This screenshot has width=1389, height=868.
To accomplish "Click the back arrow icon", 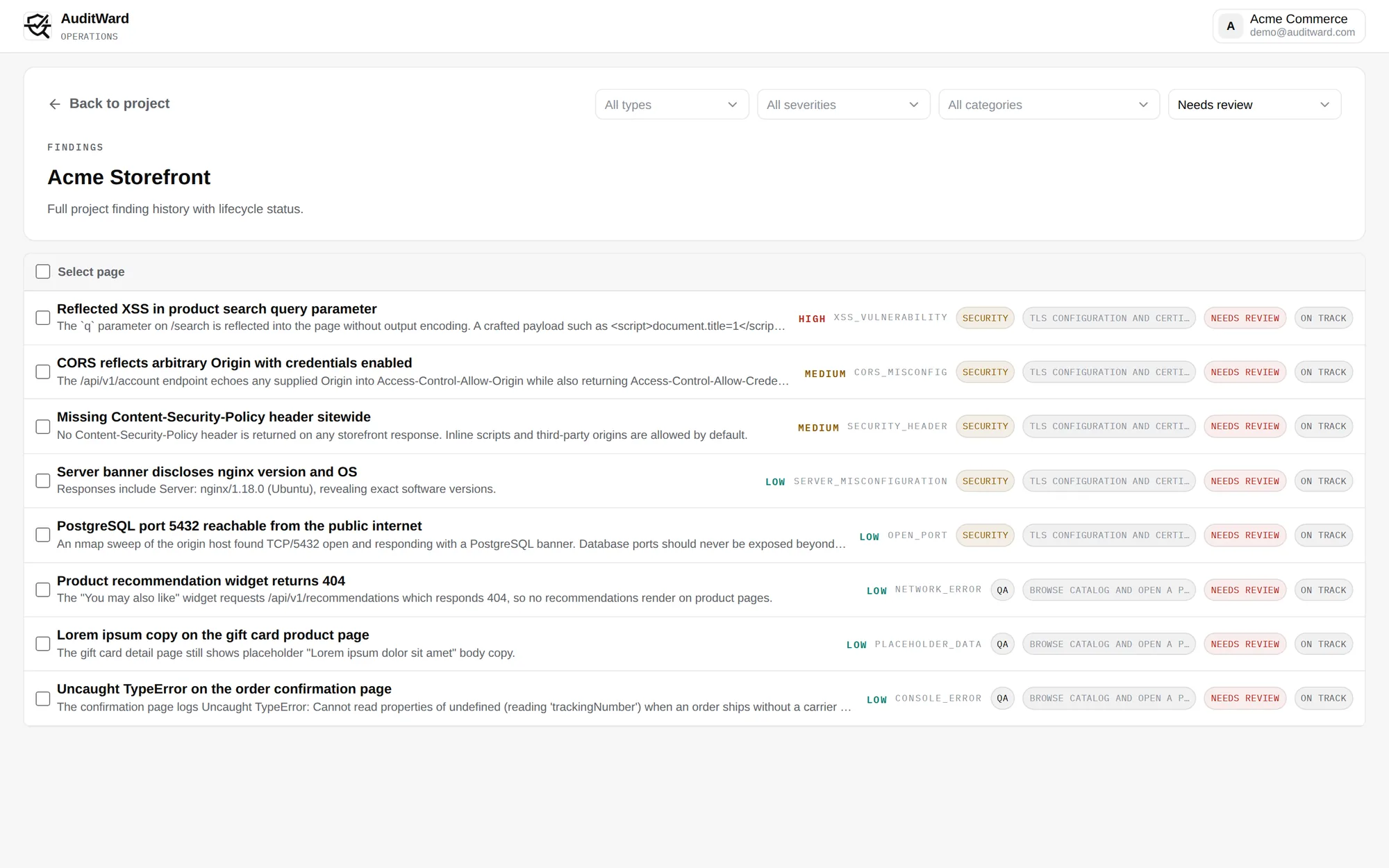I will pyautogui.click(x=55, y=104).
